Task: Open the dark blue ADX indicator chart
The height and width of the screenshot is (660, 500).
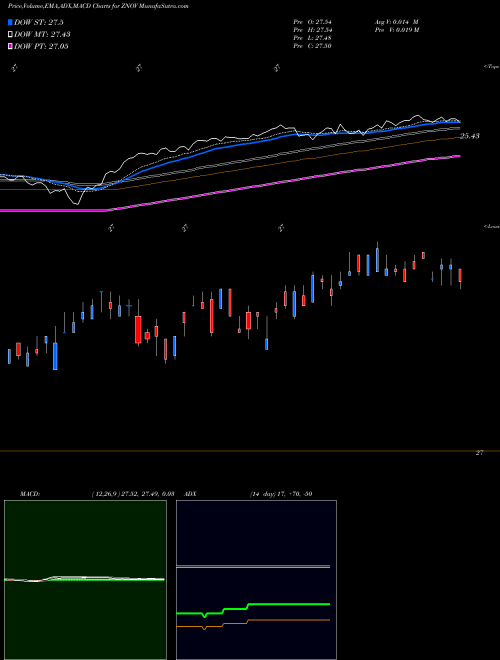Action: (256, 580)
